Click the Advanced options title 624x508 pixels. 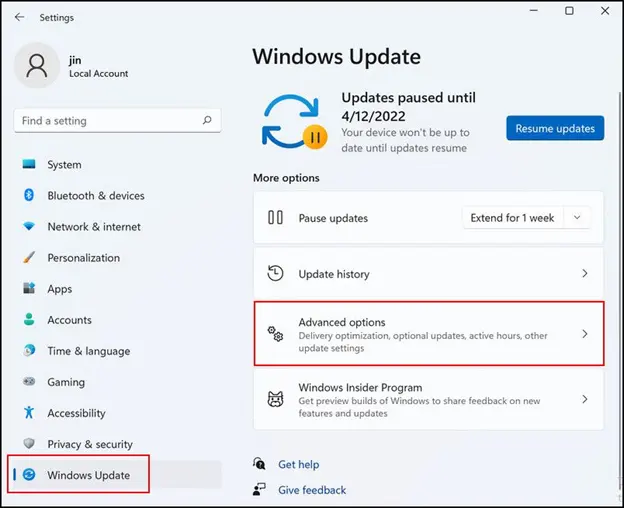(x=342, y=322)
